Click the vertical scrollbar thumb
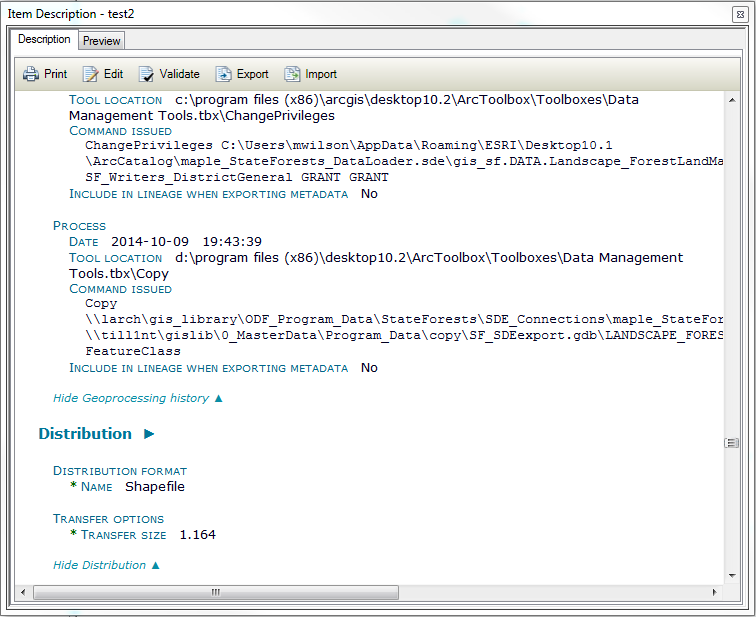Image resolution: width=756 pixels, height=617 pixels. tap(732, 443)
